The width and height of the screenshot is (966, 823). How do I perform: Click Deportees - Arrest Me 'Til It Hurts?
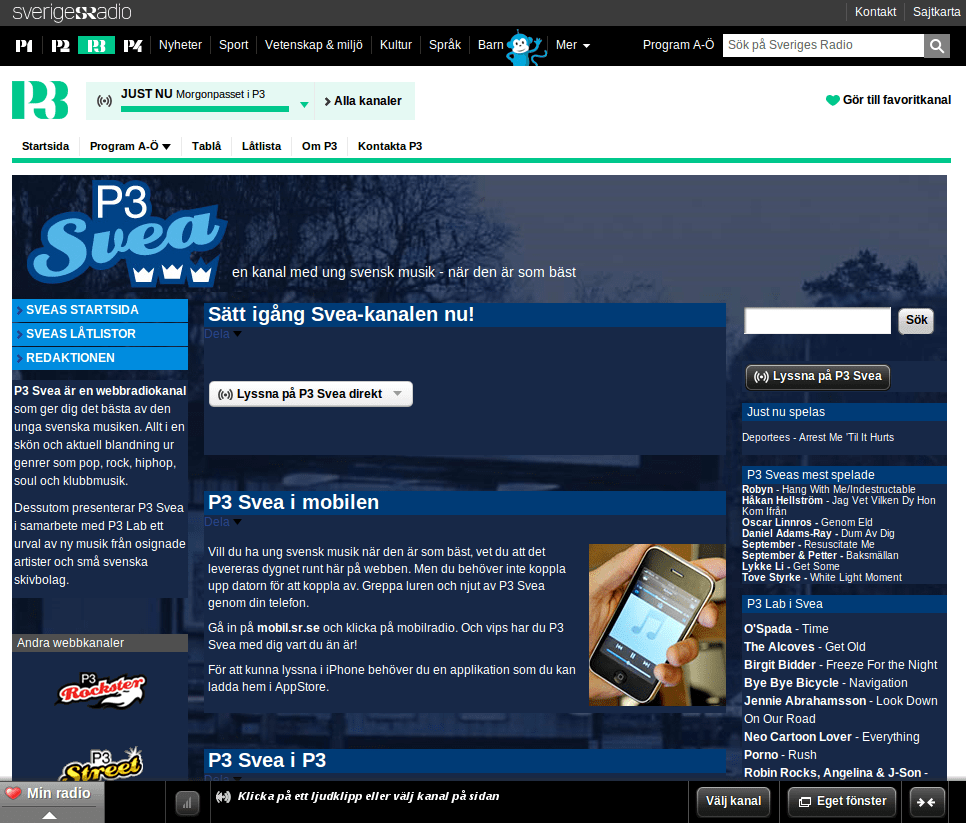tap(818, 437)
